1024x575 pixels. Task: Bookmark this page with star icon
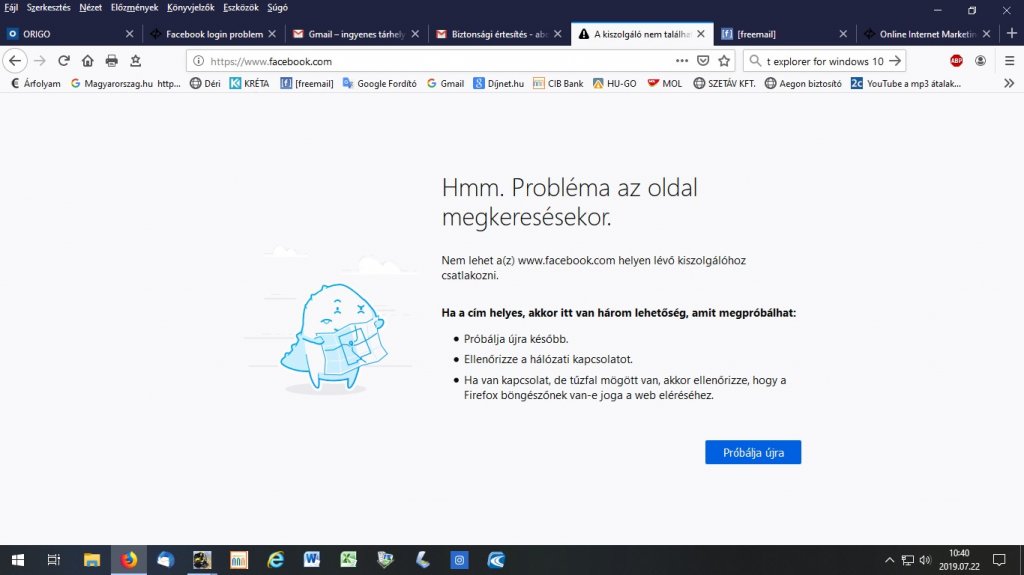pos(724,61)
